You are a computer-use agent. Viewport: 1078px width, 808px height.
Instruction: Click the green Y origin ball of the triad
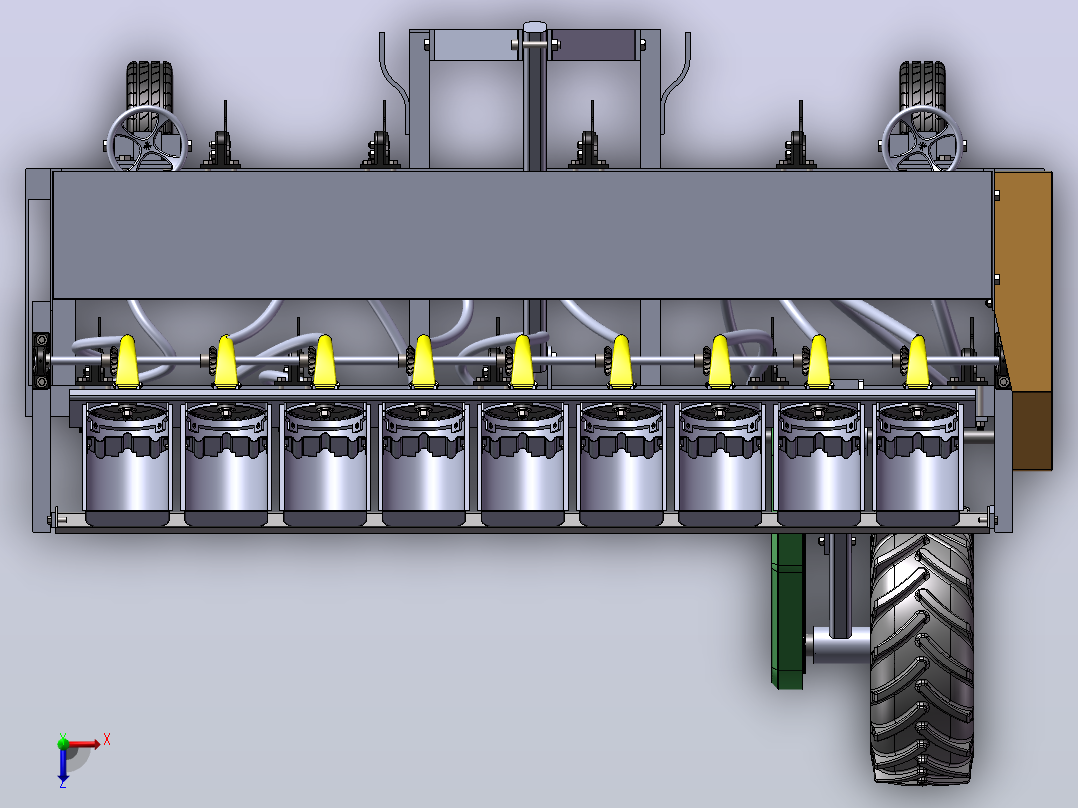pos(63,743)
